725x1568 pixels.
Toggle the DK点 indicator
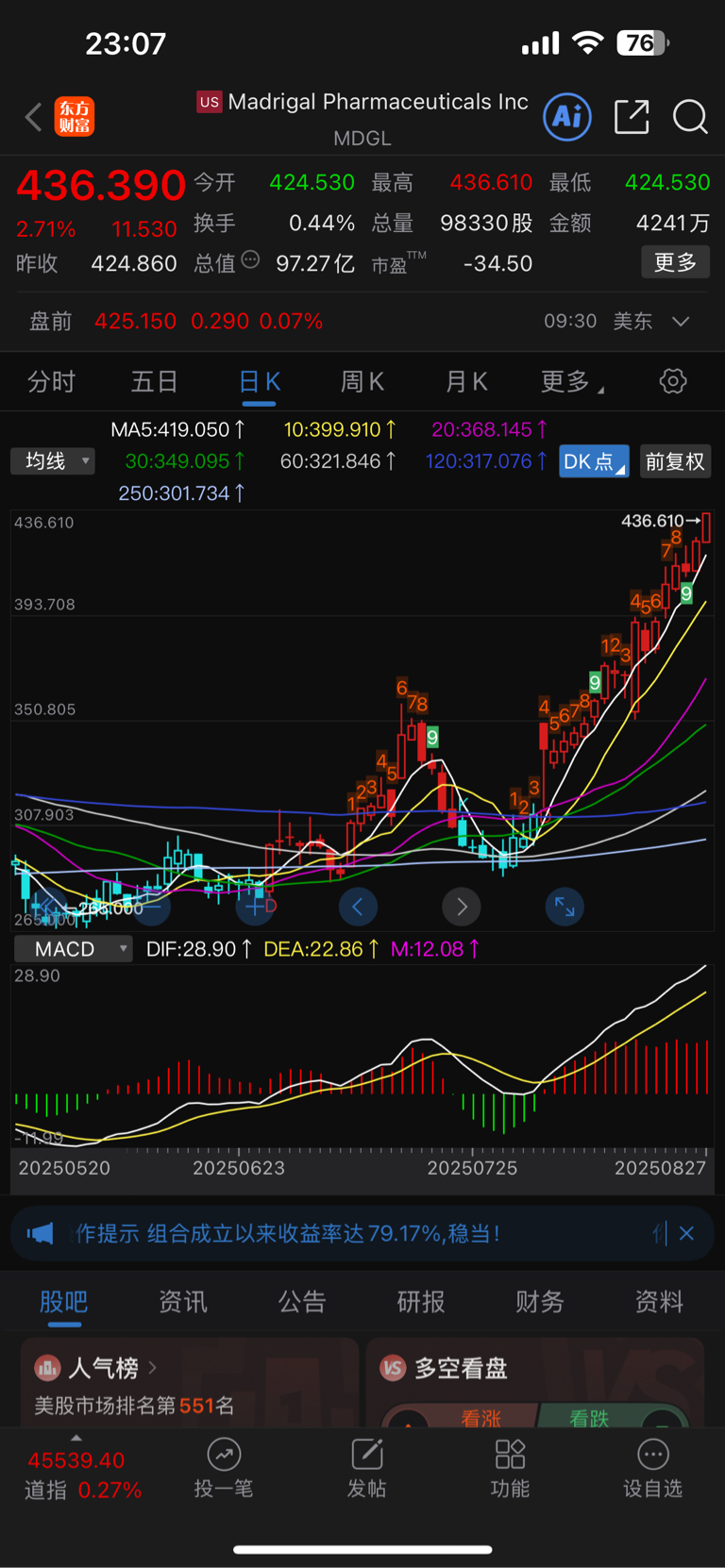coord(594,461)
